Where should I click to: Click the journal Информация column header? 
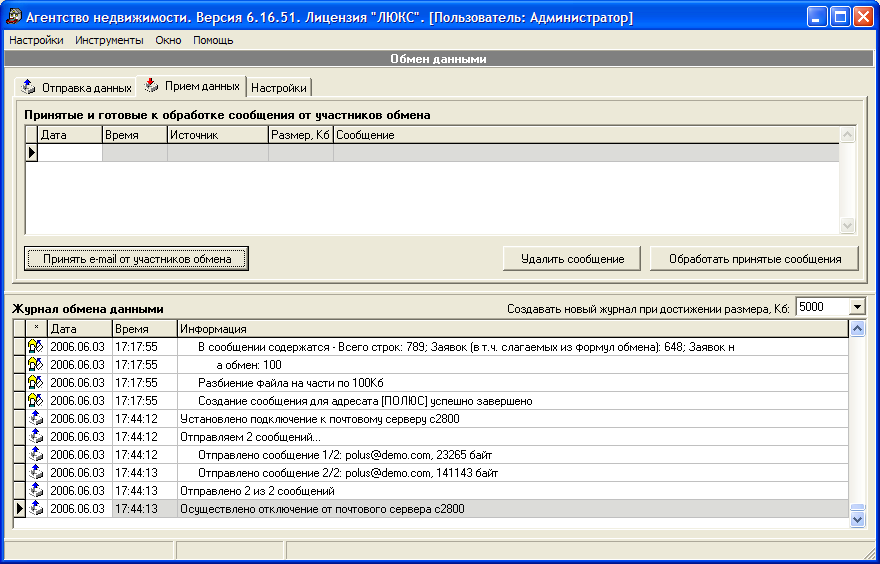pyautogui.click(x=513, y=329)
